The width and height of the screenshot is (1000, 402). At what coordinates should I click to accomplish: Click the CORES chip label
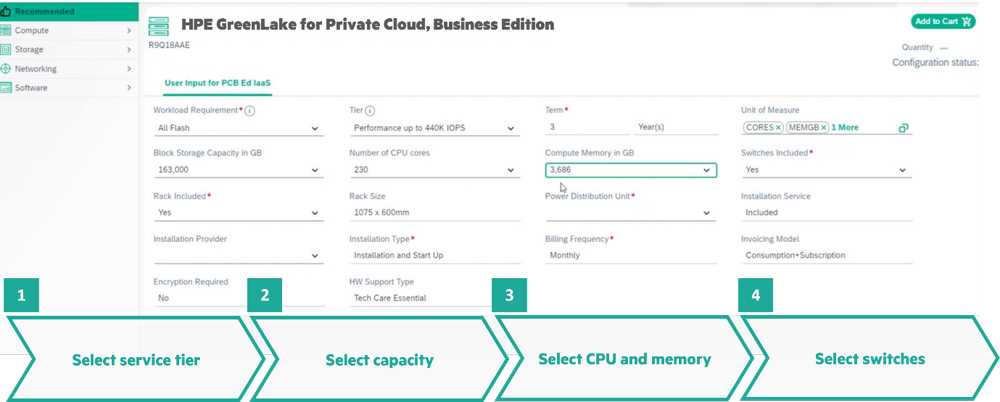760,128
